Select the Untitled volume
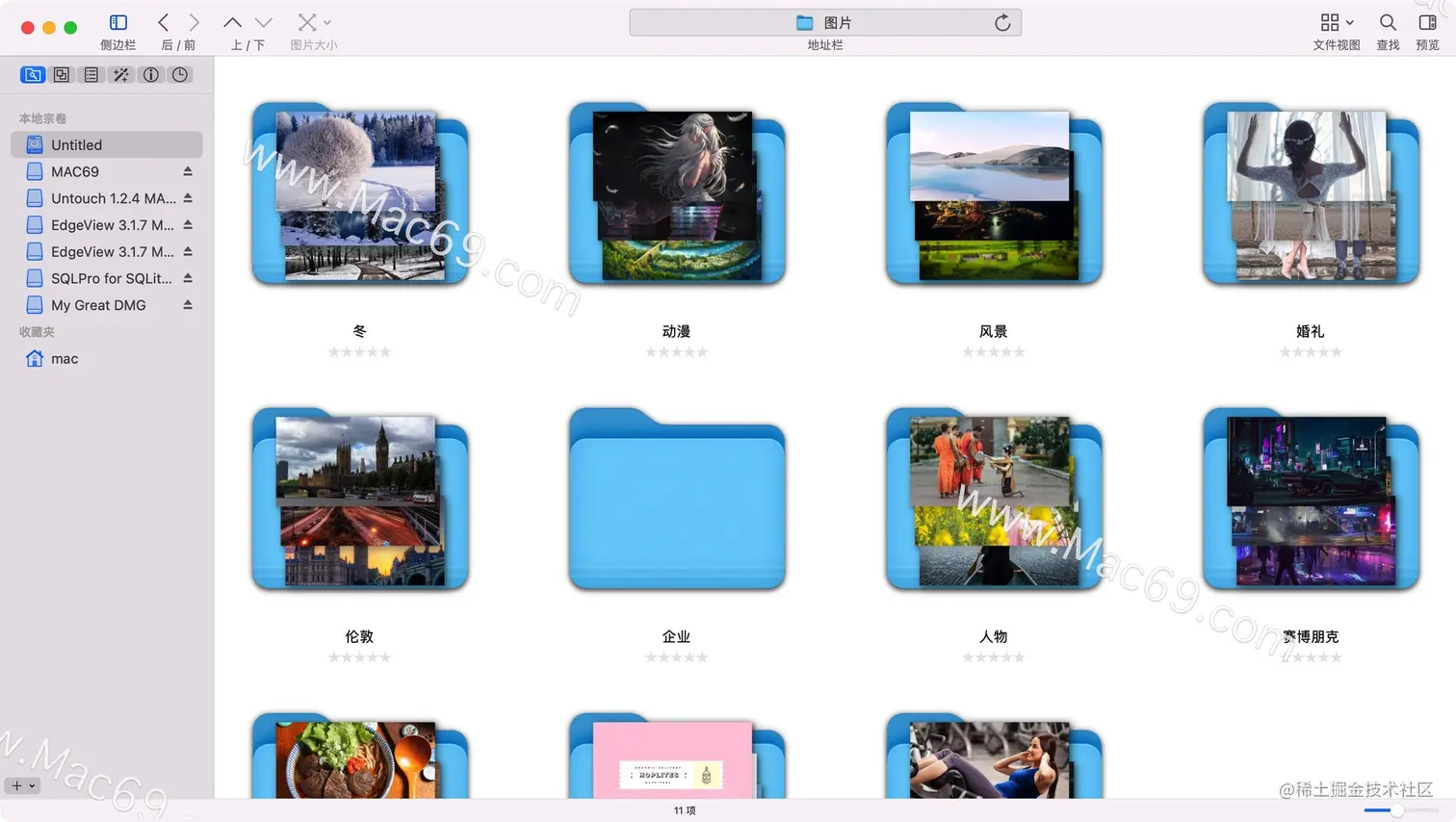 (107, 144)
